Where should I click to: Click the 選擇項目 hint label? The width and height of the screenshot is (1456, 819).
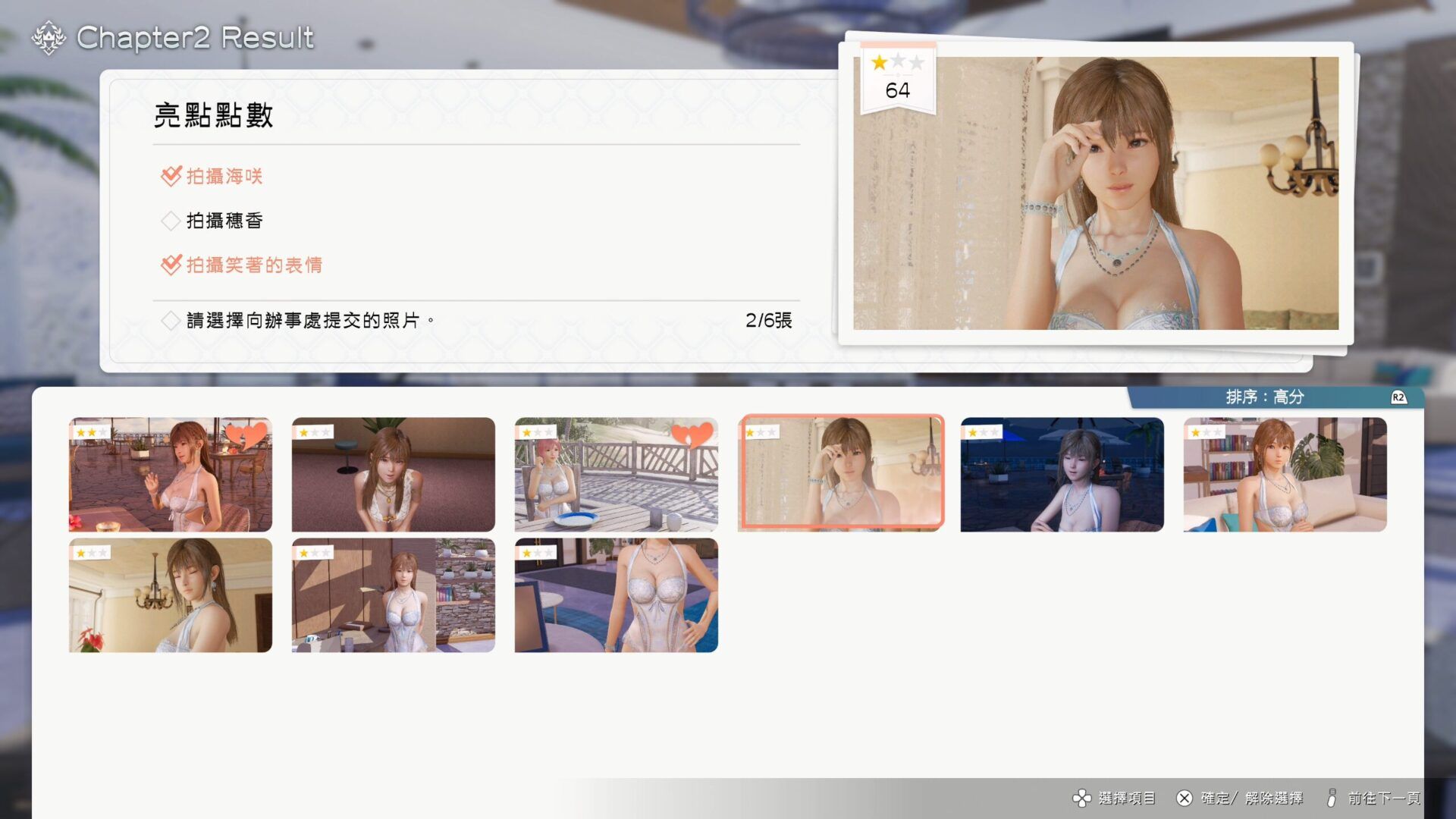click(1127, 798)
